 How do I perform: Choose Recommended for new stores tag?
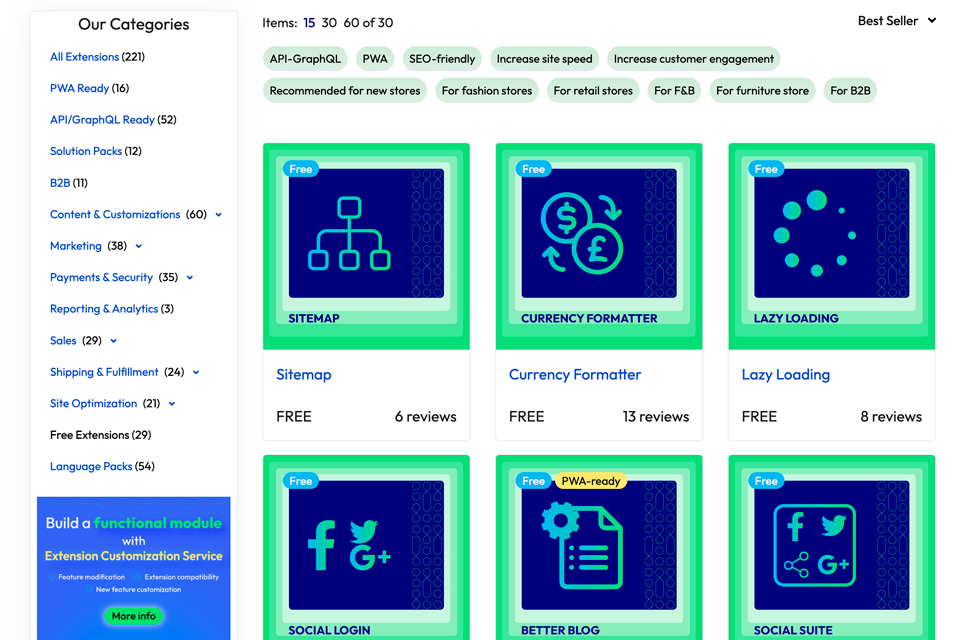pyautogui.click(x=345, y=91)
